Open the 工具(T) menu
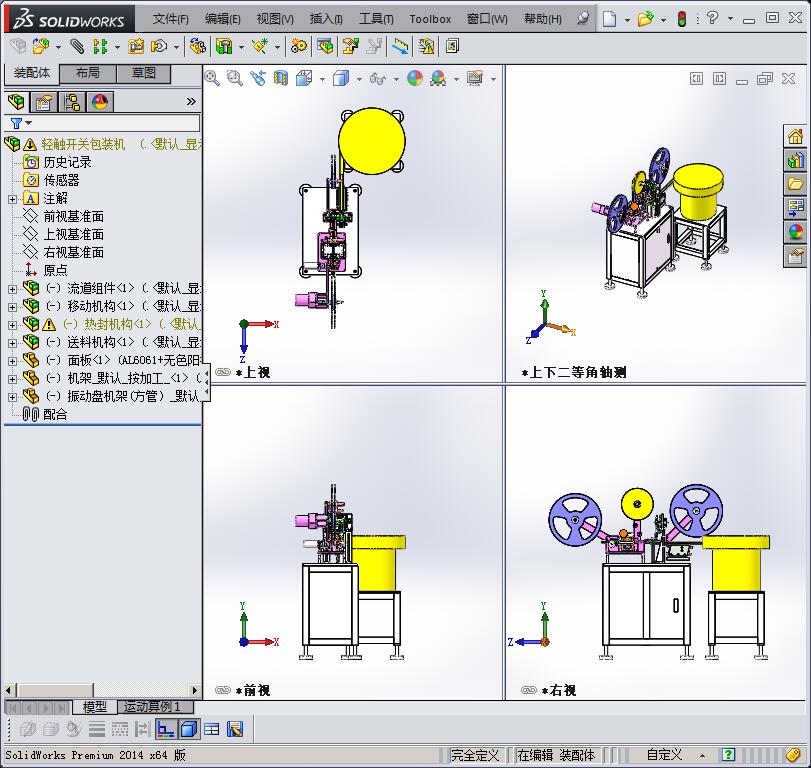The width and height of the screenshot is (811, 768). (x=376, y=19)
